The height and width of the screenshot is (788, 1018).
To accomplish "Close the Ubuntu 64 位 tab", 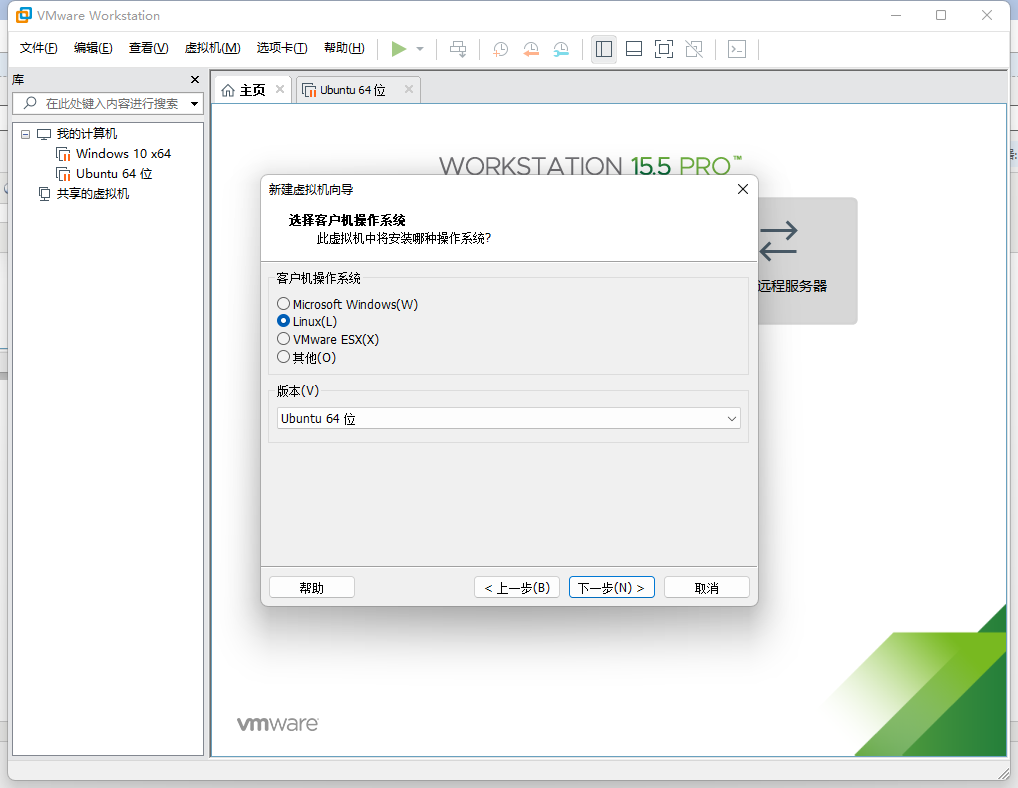I will (409, 90).
